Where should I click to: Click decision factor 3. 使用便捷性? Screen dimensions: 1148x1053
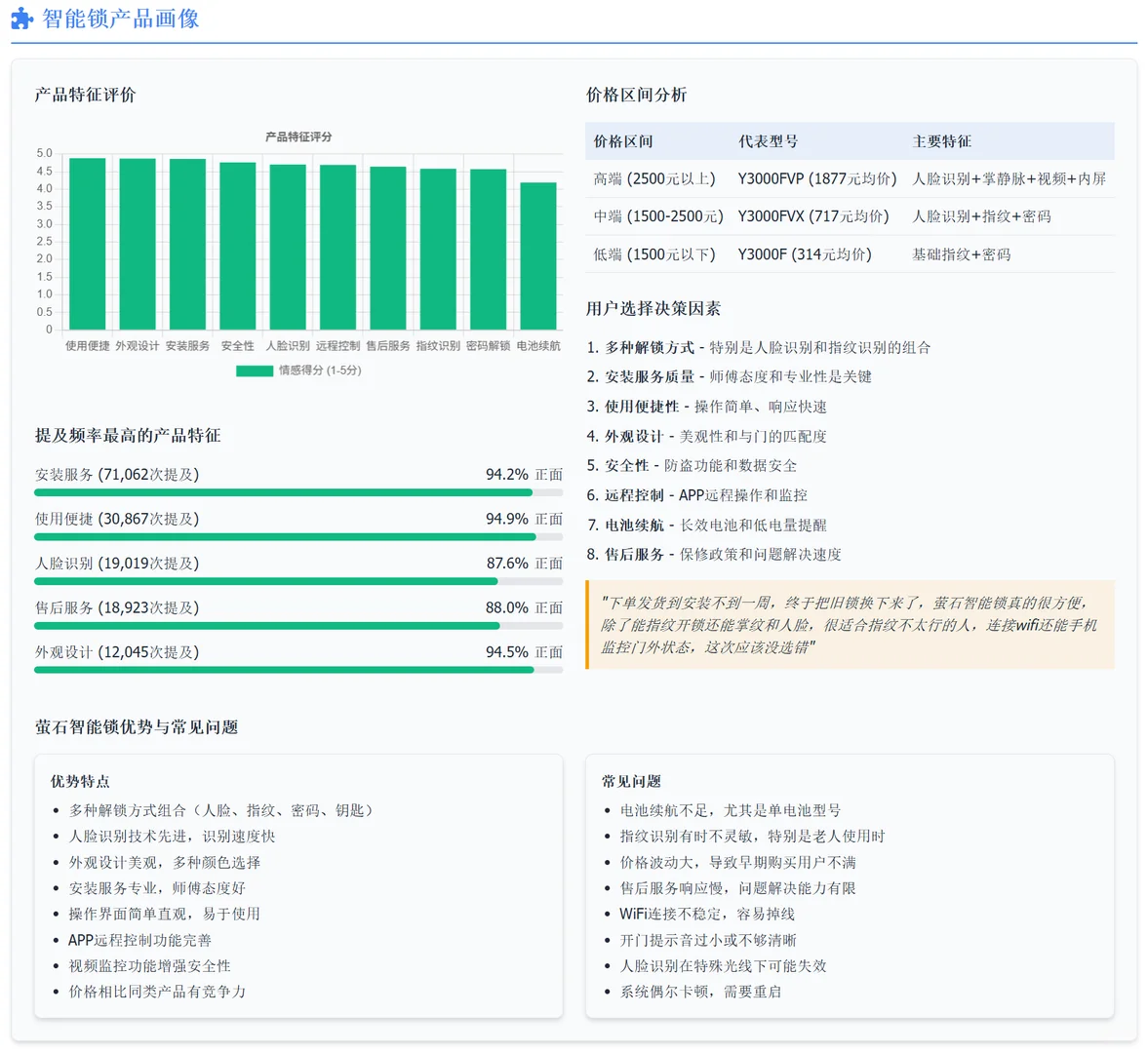(706, 407)
